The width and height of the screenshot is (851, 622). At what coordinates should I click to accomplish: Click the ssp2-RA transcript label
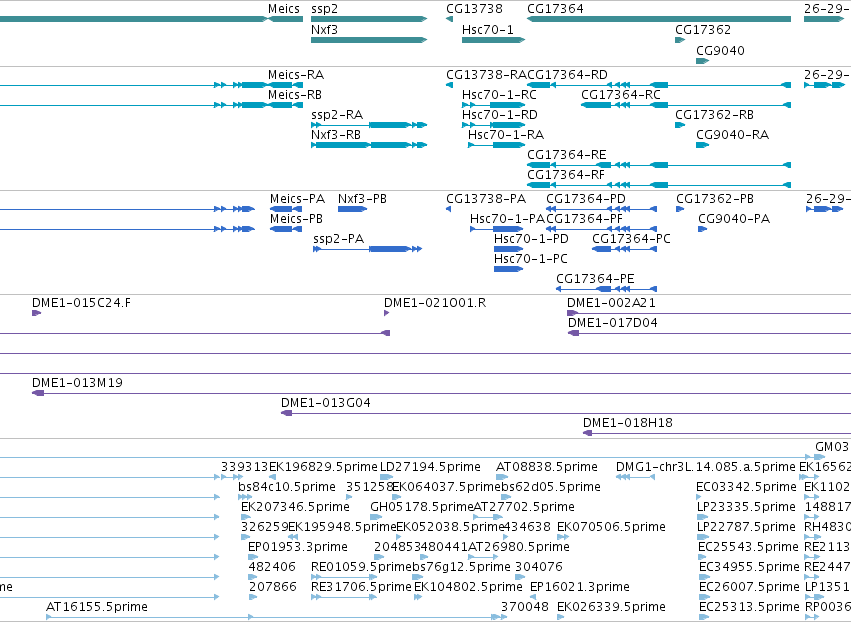[337, 115]
